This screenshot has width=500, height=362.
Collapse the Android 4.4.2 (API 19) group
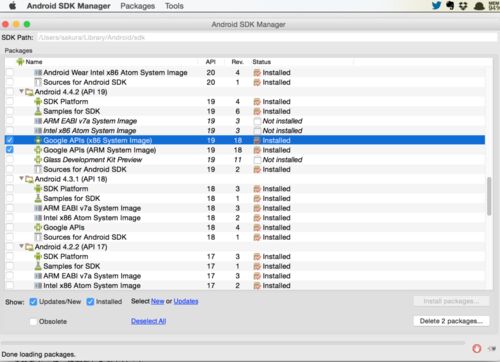(x=21, y=91)
